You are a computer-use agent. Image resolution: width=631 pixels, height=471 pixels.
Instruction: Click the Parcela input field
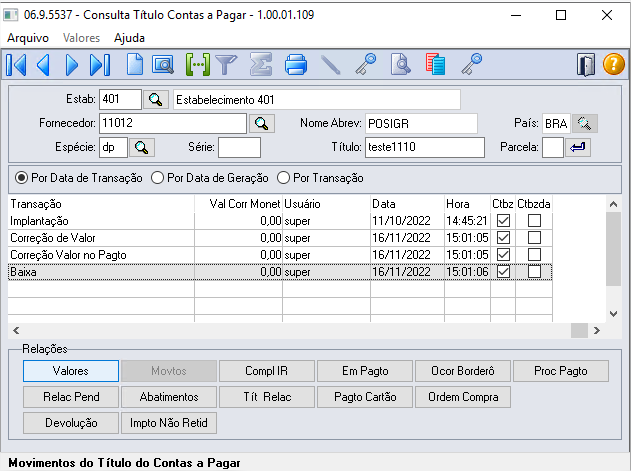pos(553,147)
